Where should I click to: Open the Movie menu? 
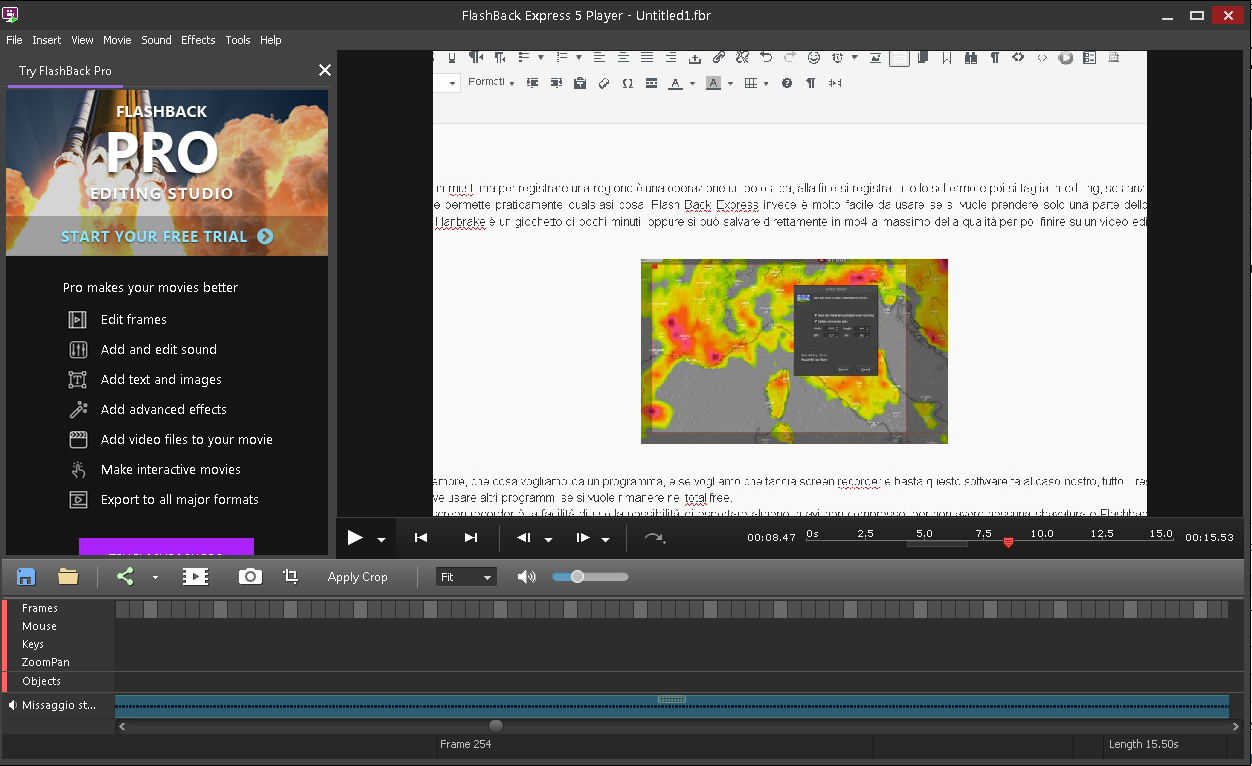[x=117, y=40]
